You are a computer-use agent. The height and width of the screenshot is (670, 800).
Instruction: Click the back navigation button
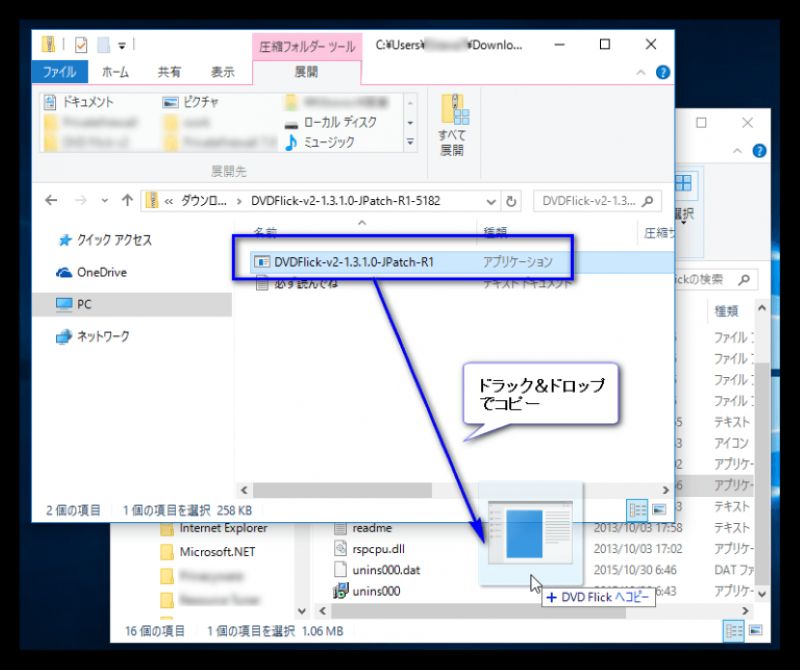coord(51,200)
